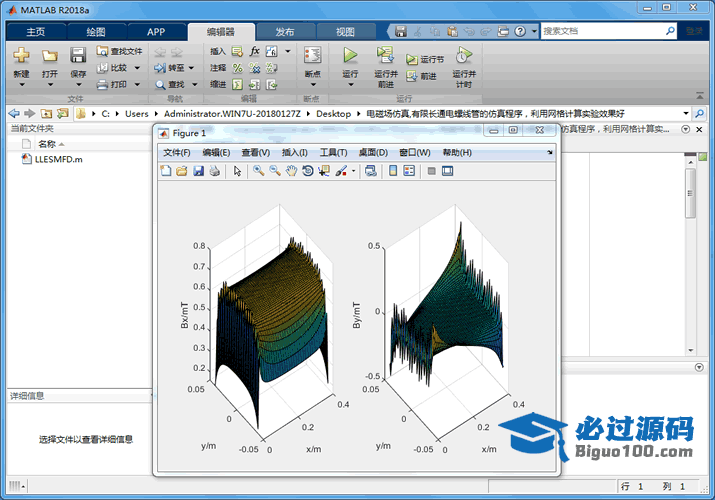Select the Pan hand tool
This screenshot has height=500, width=715.
[x=291, y=171]
